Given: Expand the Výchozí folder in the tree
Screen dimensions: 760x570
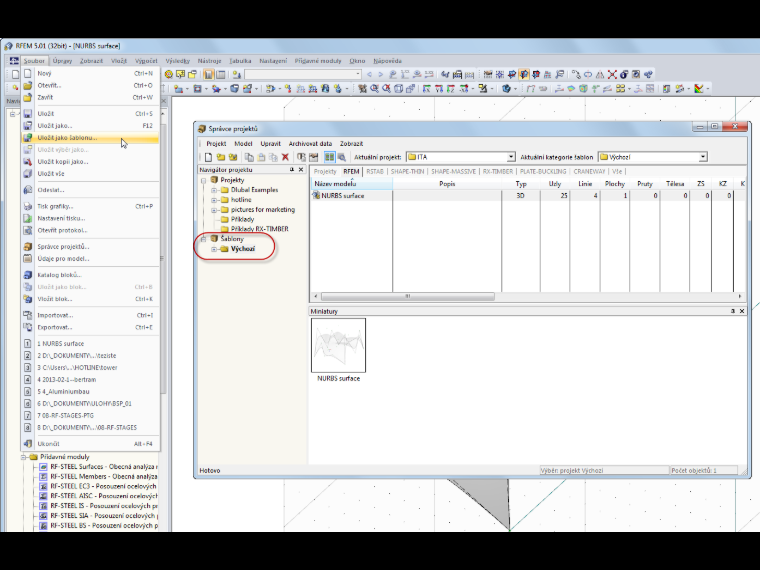Looking at the screenshot, I should tap(214, 249).
